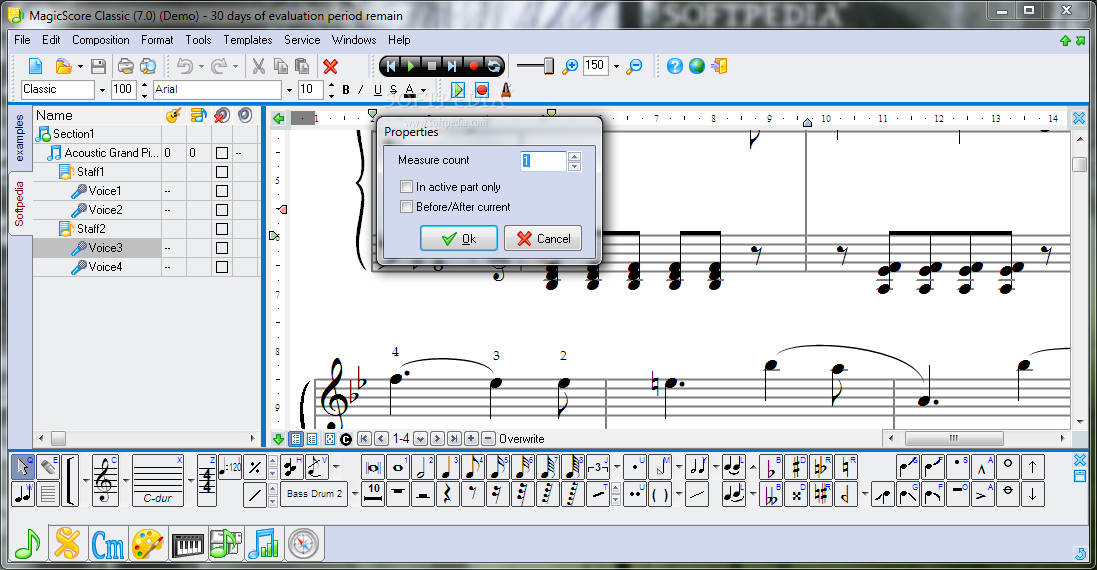The width and height of the screenshot is (1097, 570).
Task: Open the Open-file dropdown arrow
Action: 80,66
